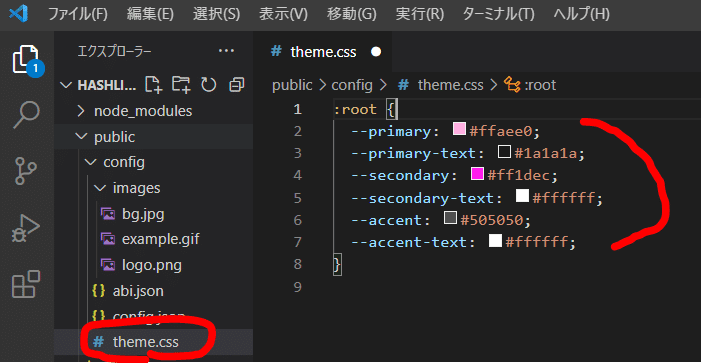The width and height of the screenshot is (701, 363).
Task: Click the CSS hash icon in editor tab
Action: [276, 51]
